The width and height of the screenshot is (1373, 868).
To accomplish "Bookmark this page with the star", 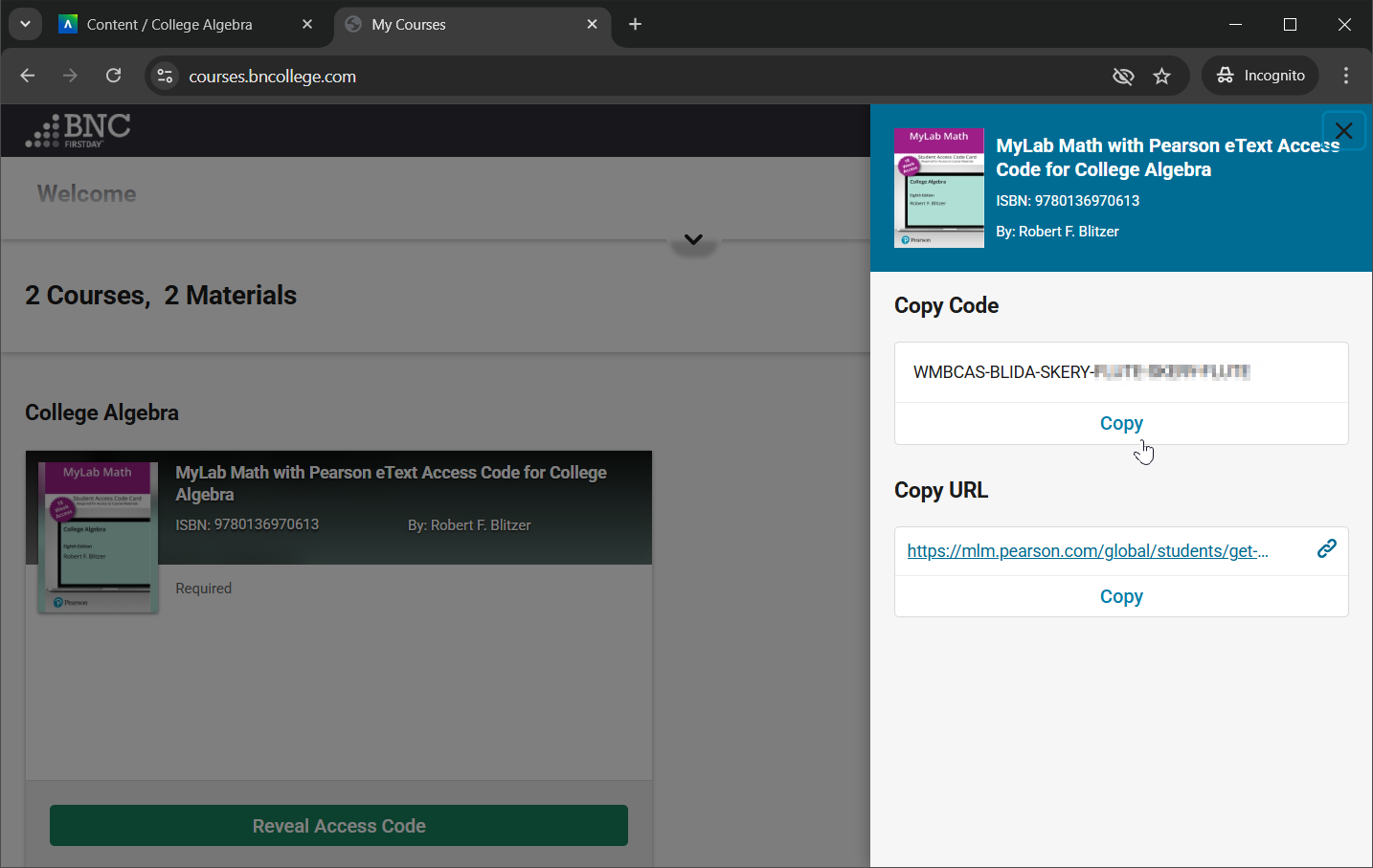I will (x=1161, y=76).
